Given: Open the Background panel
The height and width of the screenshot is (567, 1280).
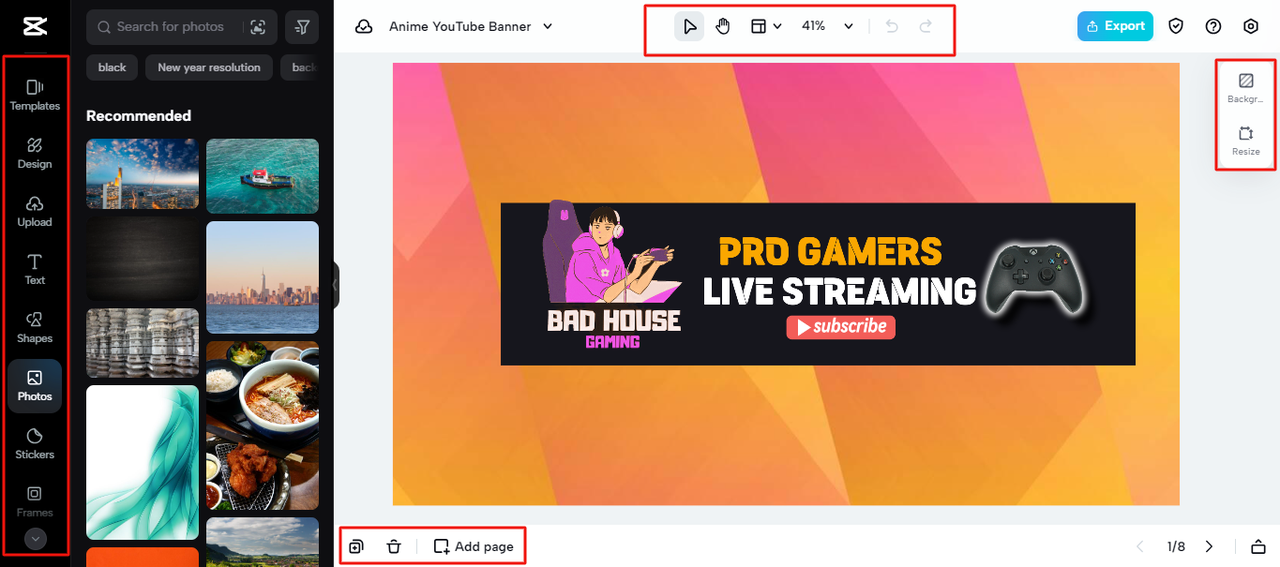Looking at the screenshot, I should [1246, 88].
